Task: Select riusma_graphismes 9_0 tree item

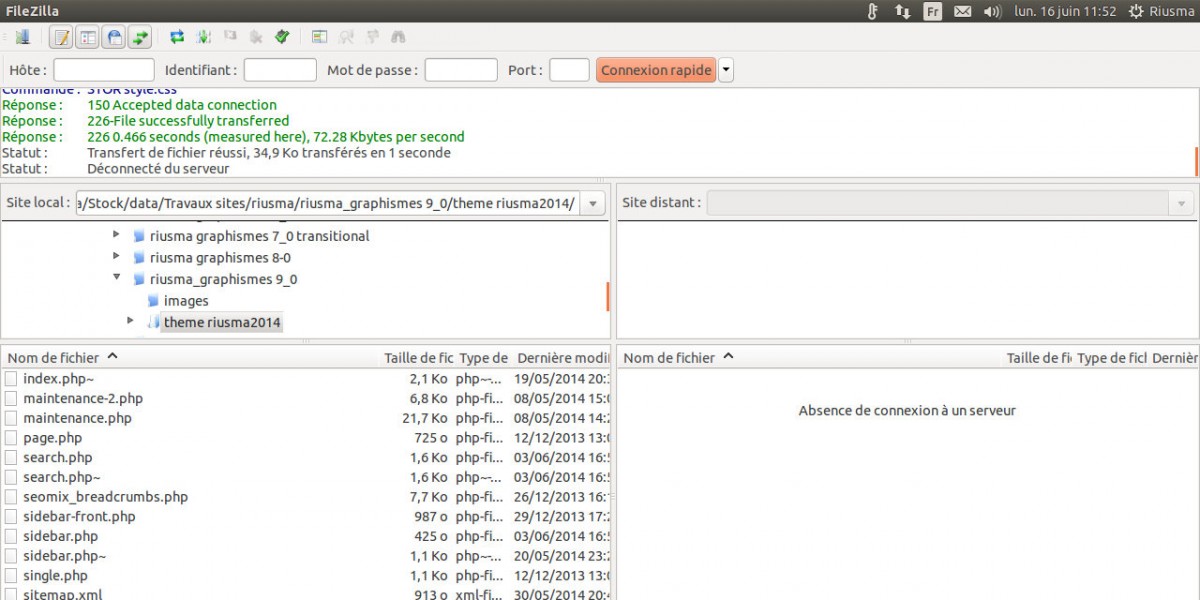Action: tap(223, 279)
